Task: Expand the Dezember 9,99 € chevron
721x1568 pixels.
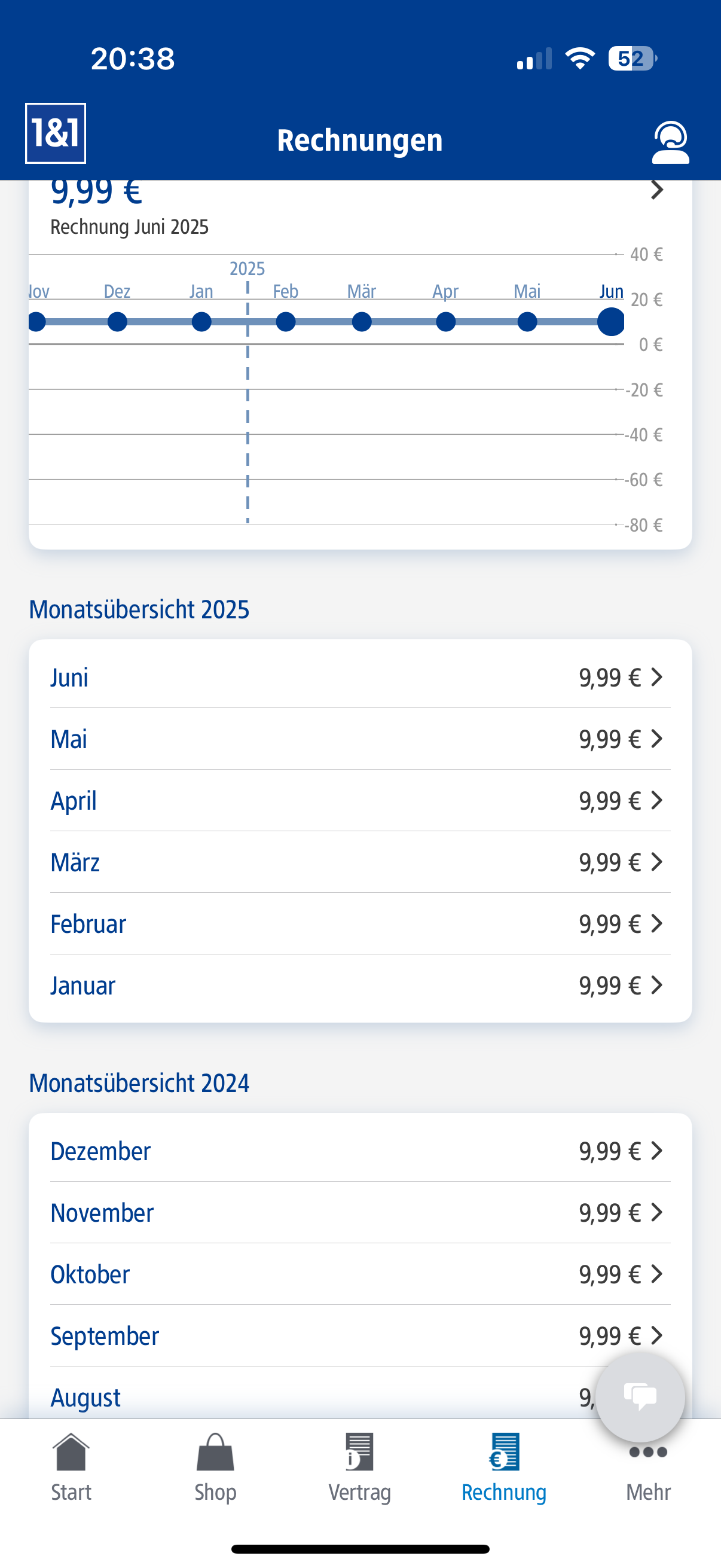Action: pyautogui.click(x=656, y=1151)
